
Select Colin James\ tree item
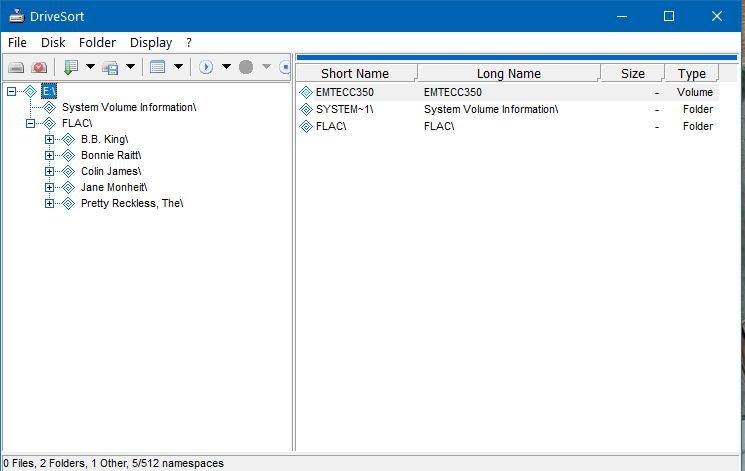pyautogui.click(x=111, y=171)
